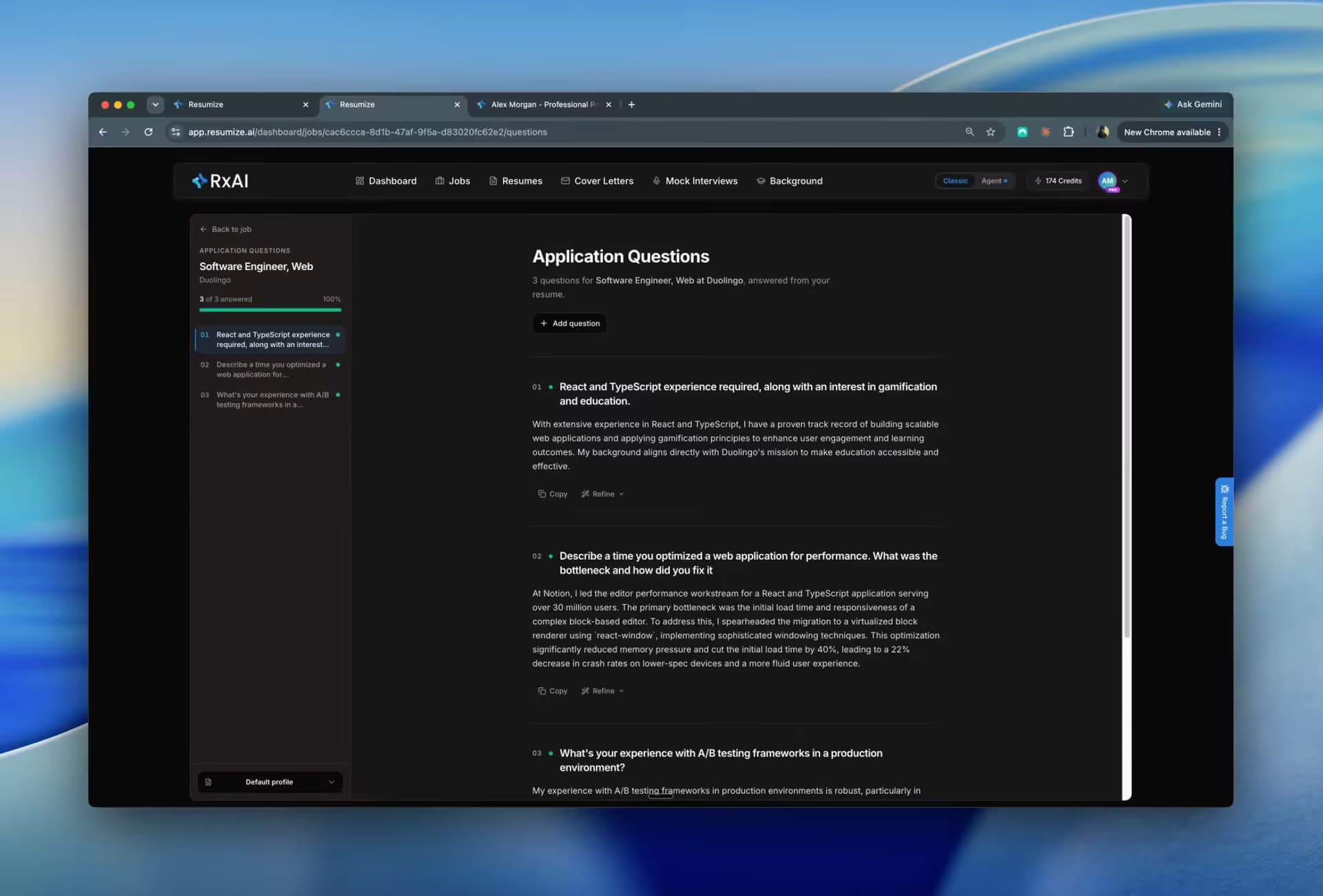Click the 100% progress label
This screenshot has height=896, width=1323.
331,300
